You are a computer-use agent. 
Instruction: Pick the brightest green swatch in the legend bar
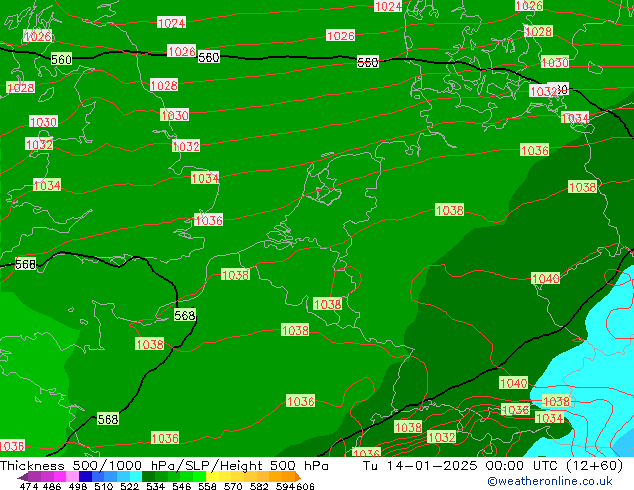[199, 476]
